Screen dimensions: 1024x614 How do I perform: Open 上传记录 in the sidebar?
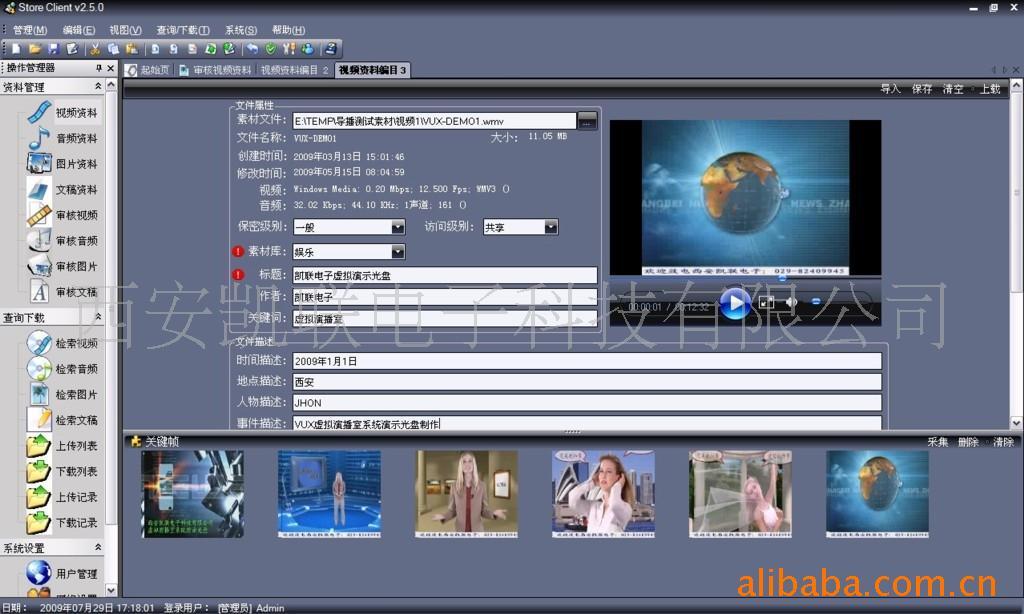[63, 497]
